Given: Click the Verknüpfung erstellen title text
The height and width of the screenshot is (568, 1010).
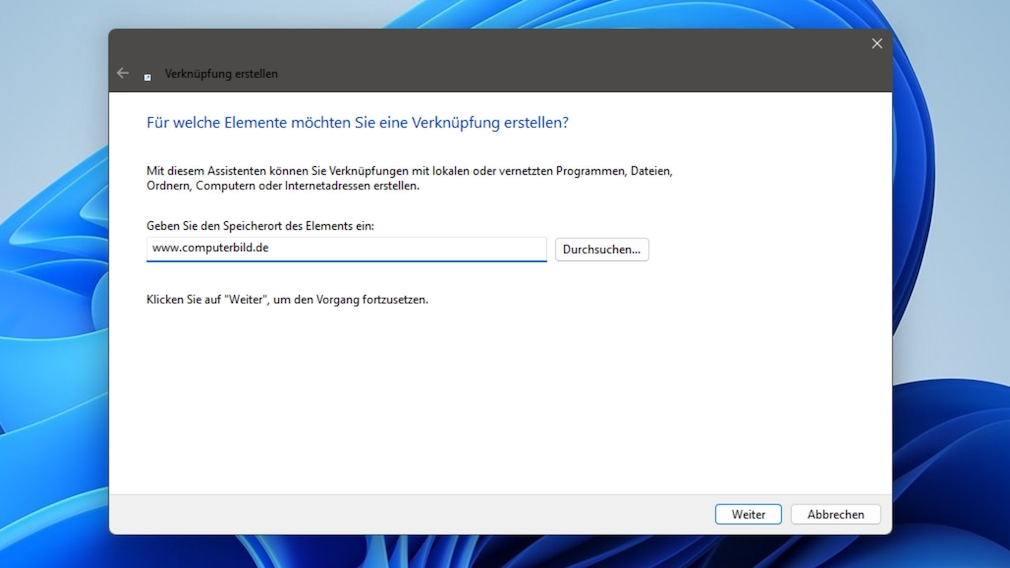Looking at the screenshot, I should tap(221, 74).
